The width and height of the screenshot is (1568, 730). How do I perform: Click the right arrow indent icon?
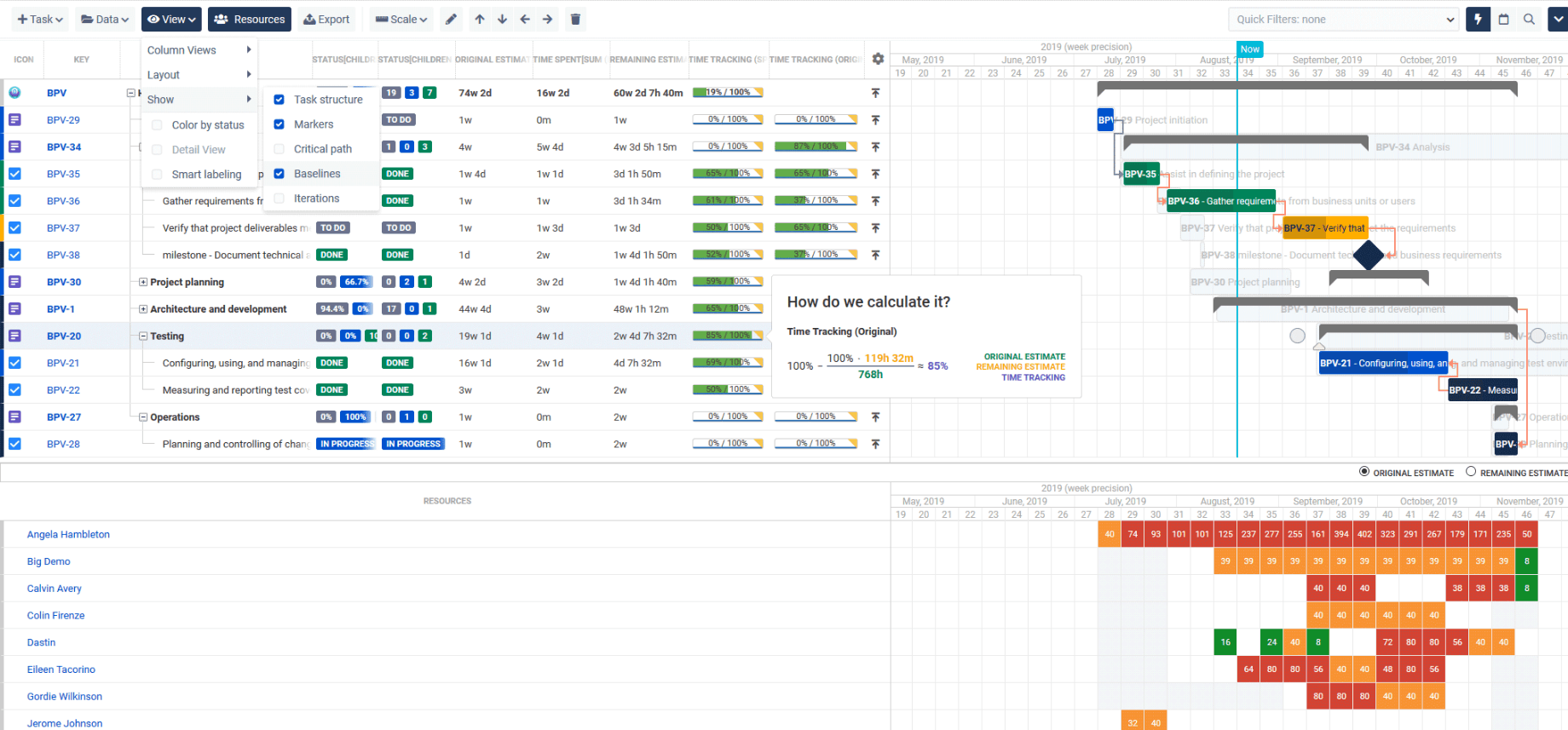click(x=547, y=20)
